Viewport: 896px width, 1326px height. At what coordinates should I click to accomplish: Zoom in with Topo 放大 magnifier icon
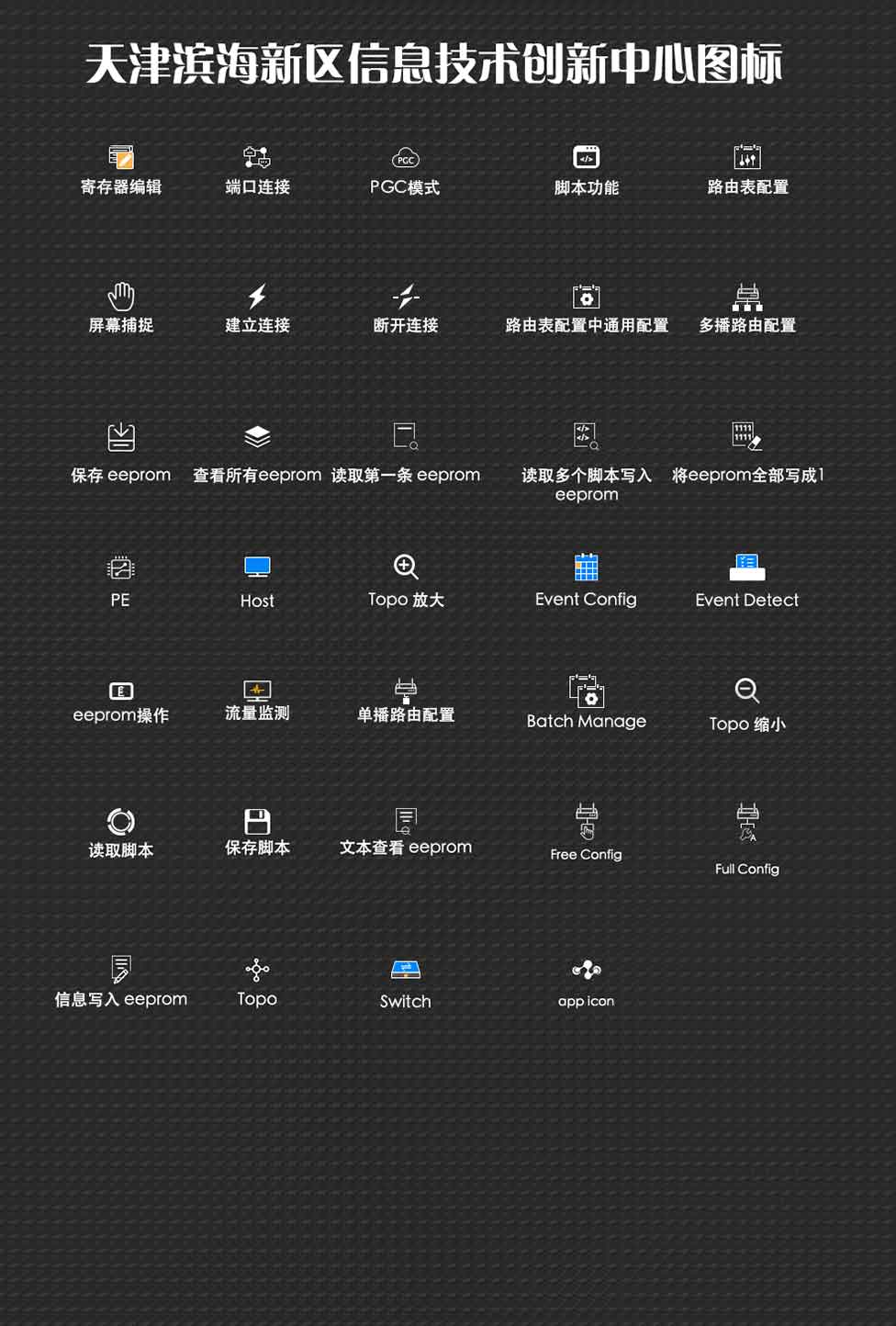[x=406, y=567]
